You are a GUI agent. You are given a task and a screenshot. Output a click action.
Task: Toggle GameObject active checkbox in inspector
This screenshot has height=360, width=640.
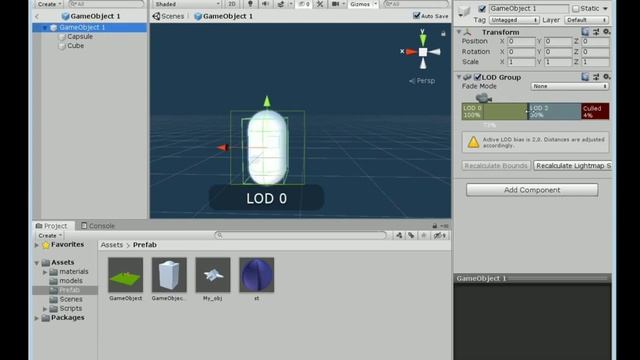[x=482, y=9]
